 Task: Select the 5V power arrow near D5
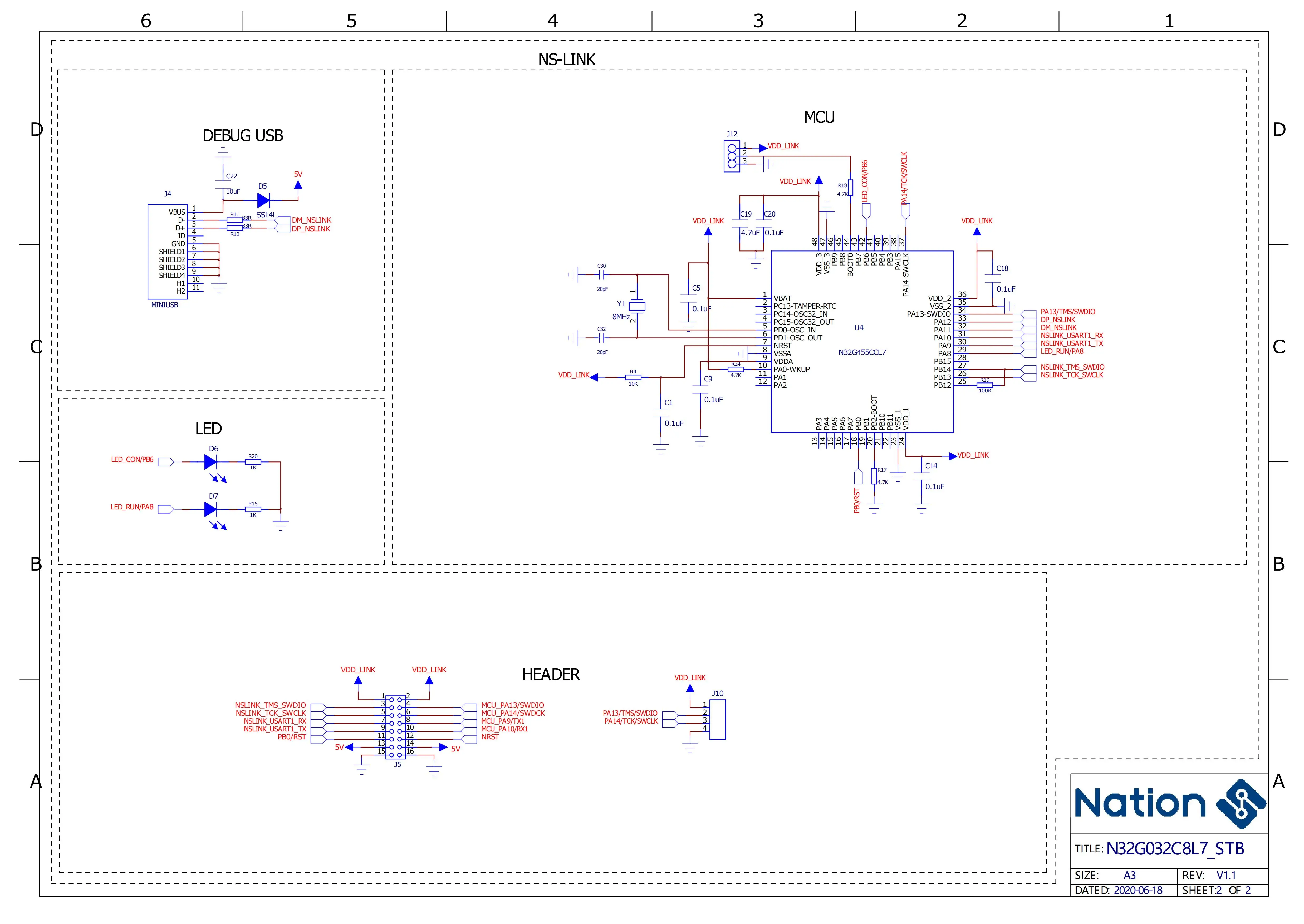coord(298,184)
